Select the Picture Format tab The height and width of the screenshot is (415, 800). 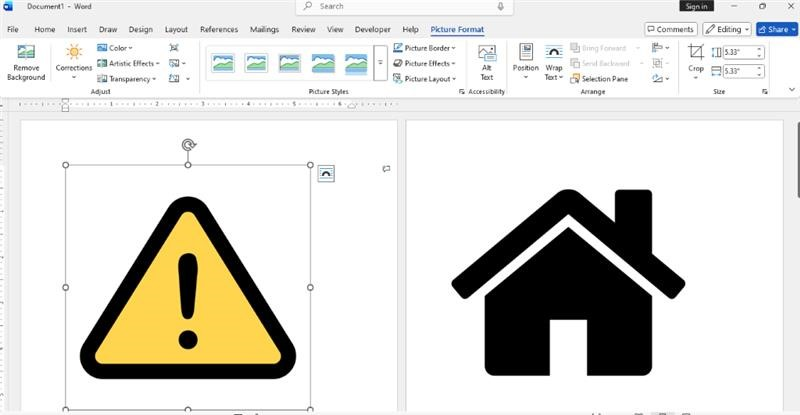(457, 30)
